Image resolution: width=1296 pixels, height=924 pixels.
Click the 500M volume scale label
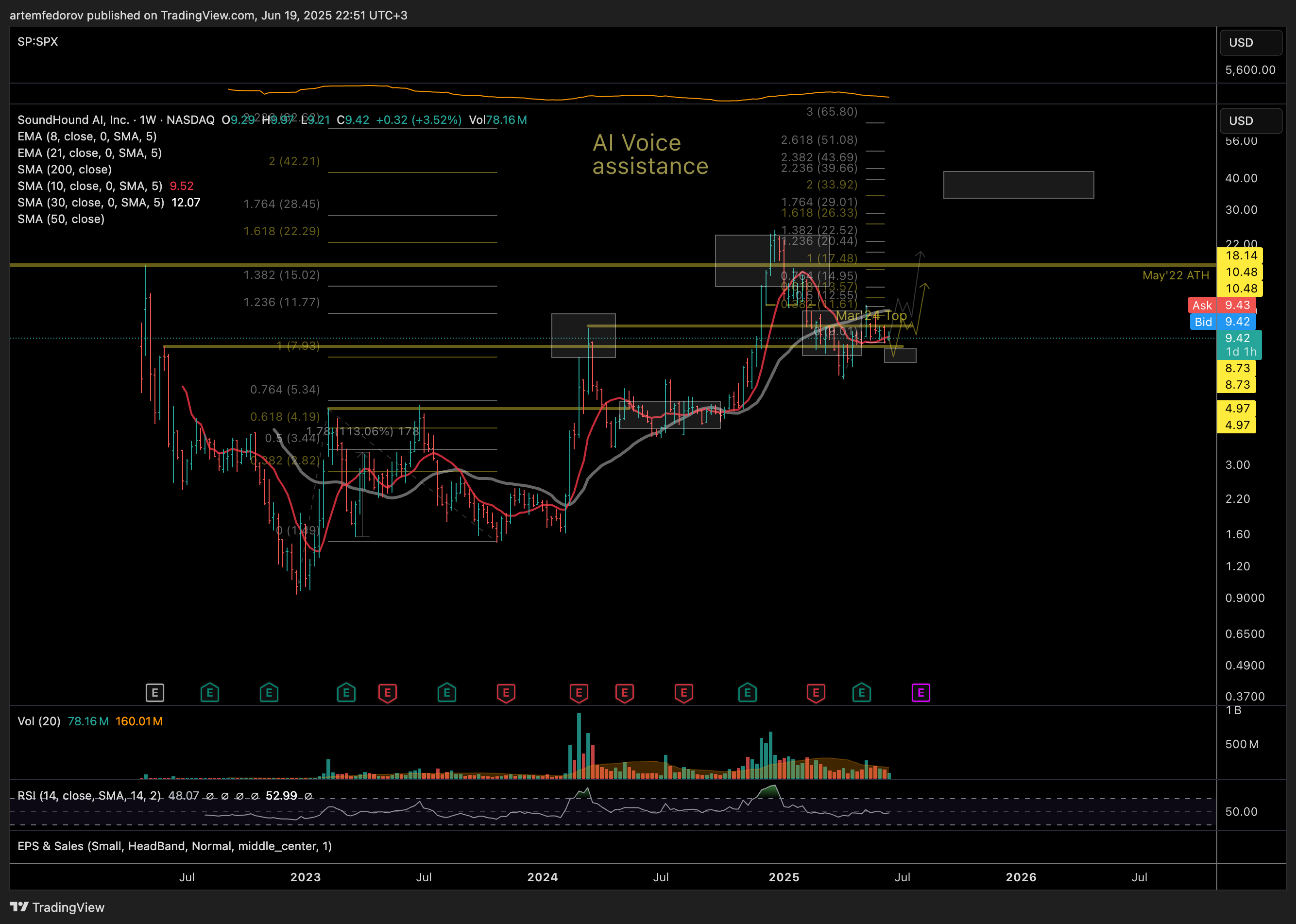click(x=1242, y=744)
